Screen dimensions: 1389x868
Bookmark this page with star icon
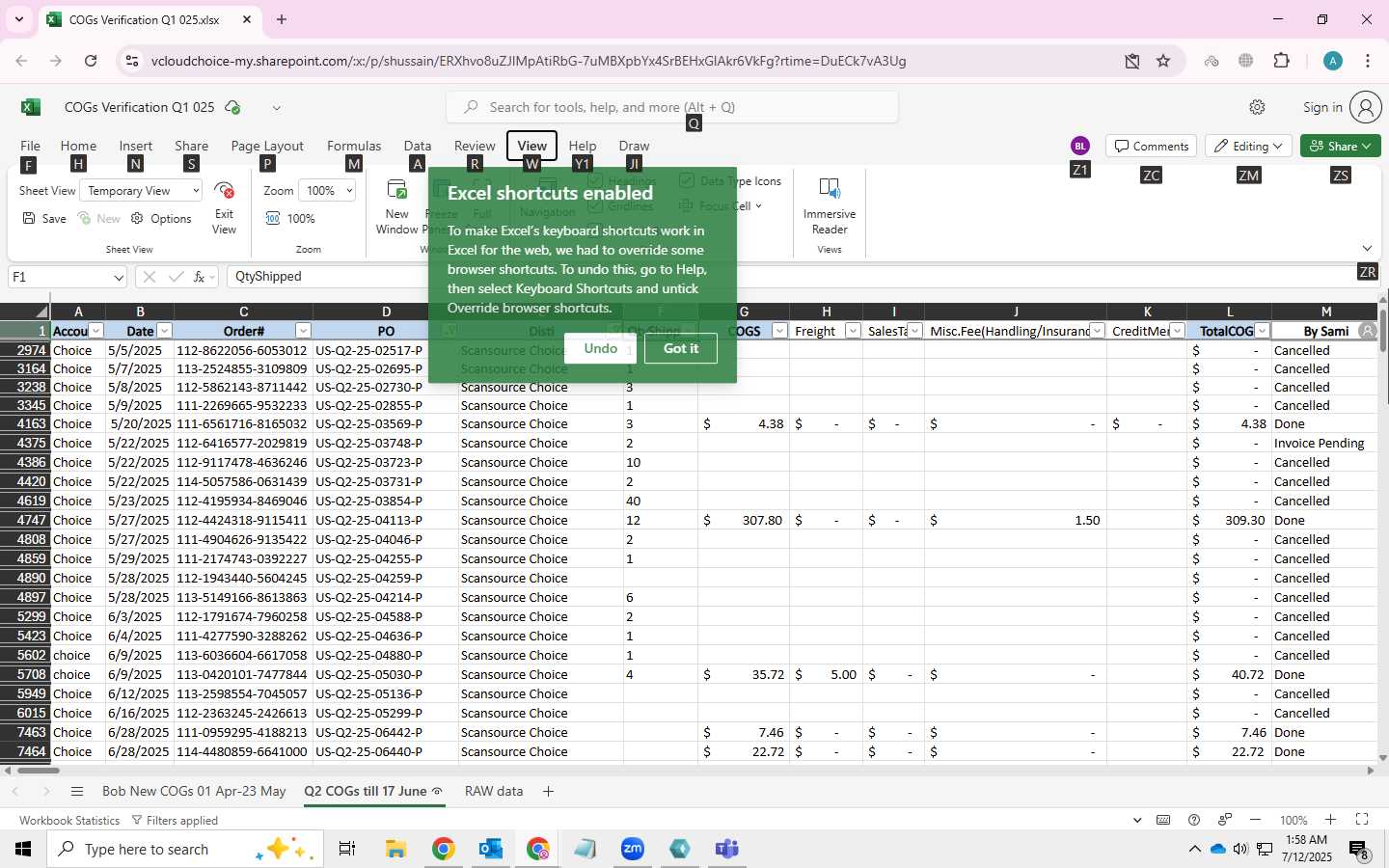(1163, 61)
